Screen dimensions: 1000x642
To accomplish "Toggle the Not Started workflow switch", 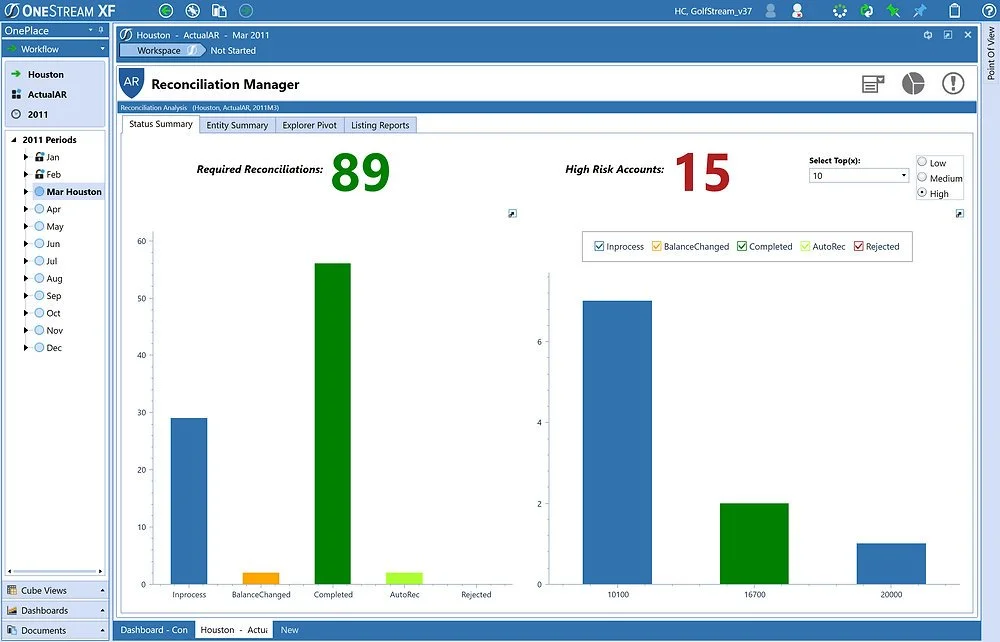I will coord(190,50).
